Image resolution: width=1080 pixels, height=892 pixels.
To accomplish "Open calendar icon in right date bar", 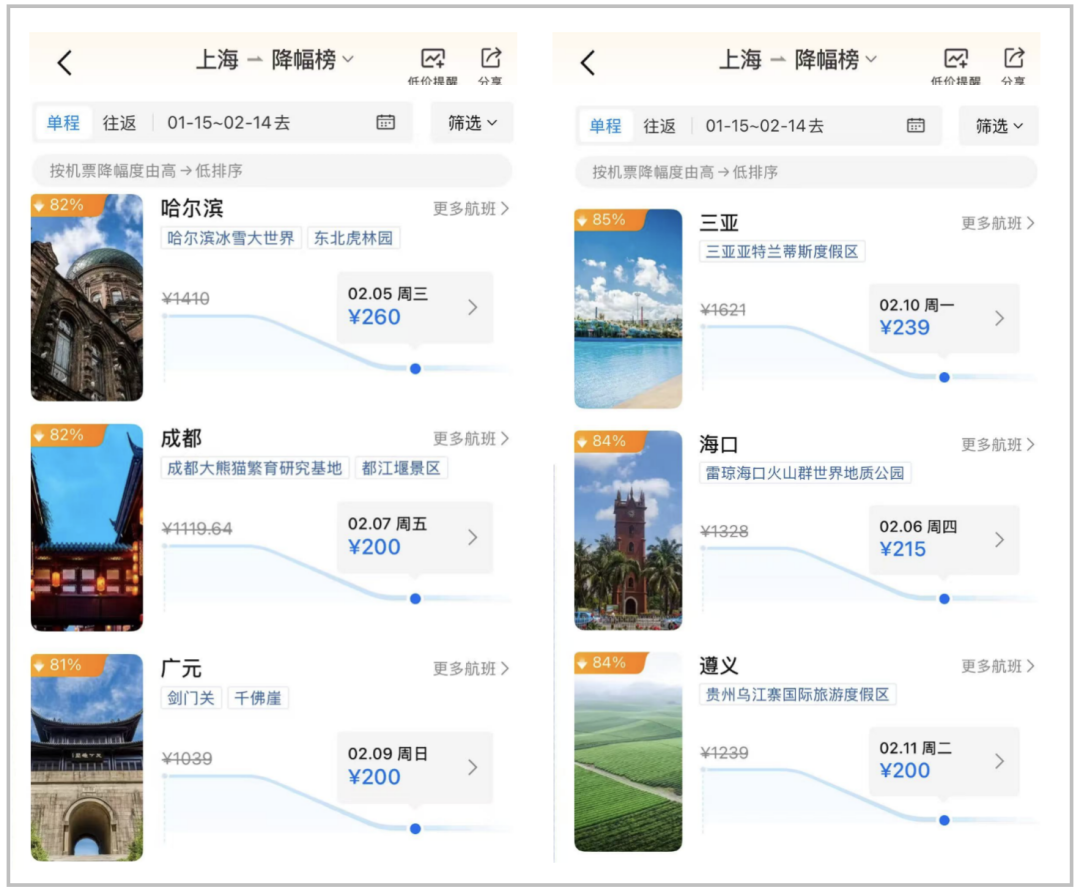I will click(x=915, y=125).
